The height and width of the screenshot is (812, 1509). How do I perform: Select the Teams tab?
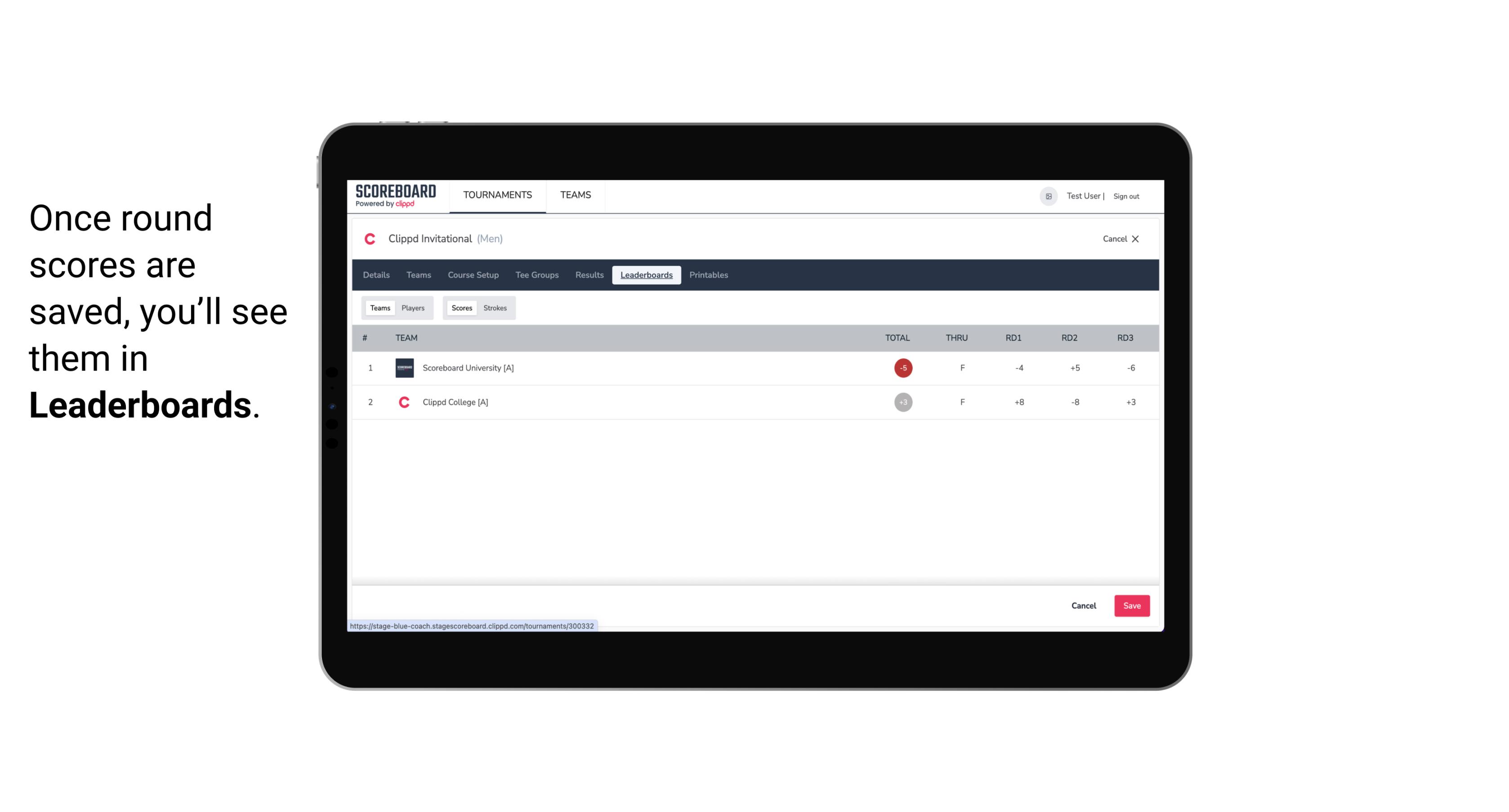(379, 307)
